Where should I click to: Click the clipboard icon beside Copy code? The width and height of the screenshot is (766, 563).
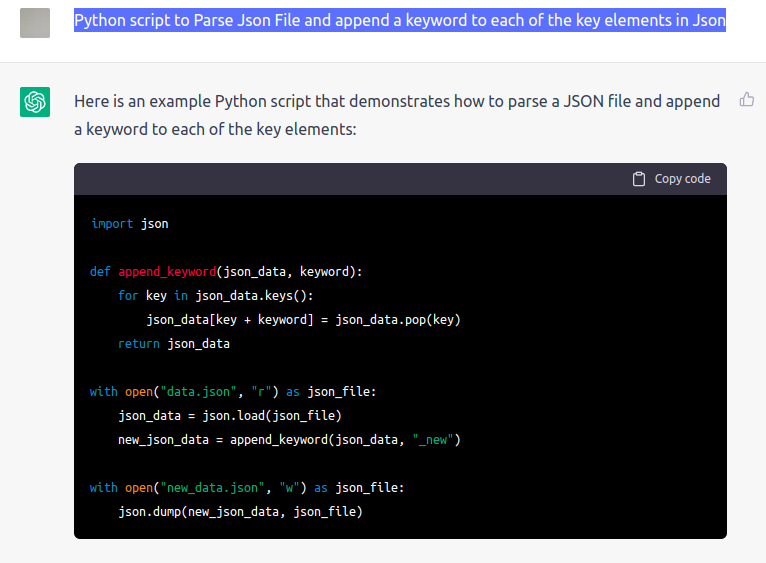point(638,179)
